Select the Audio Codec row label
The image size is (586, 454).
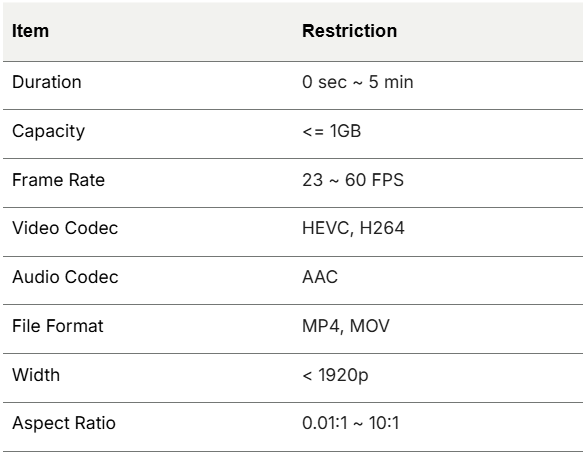coord(65,277)
